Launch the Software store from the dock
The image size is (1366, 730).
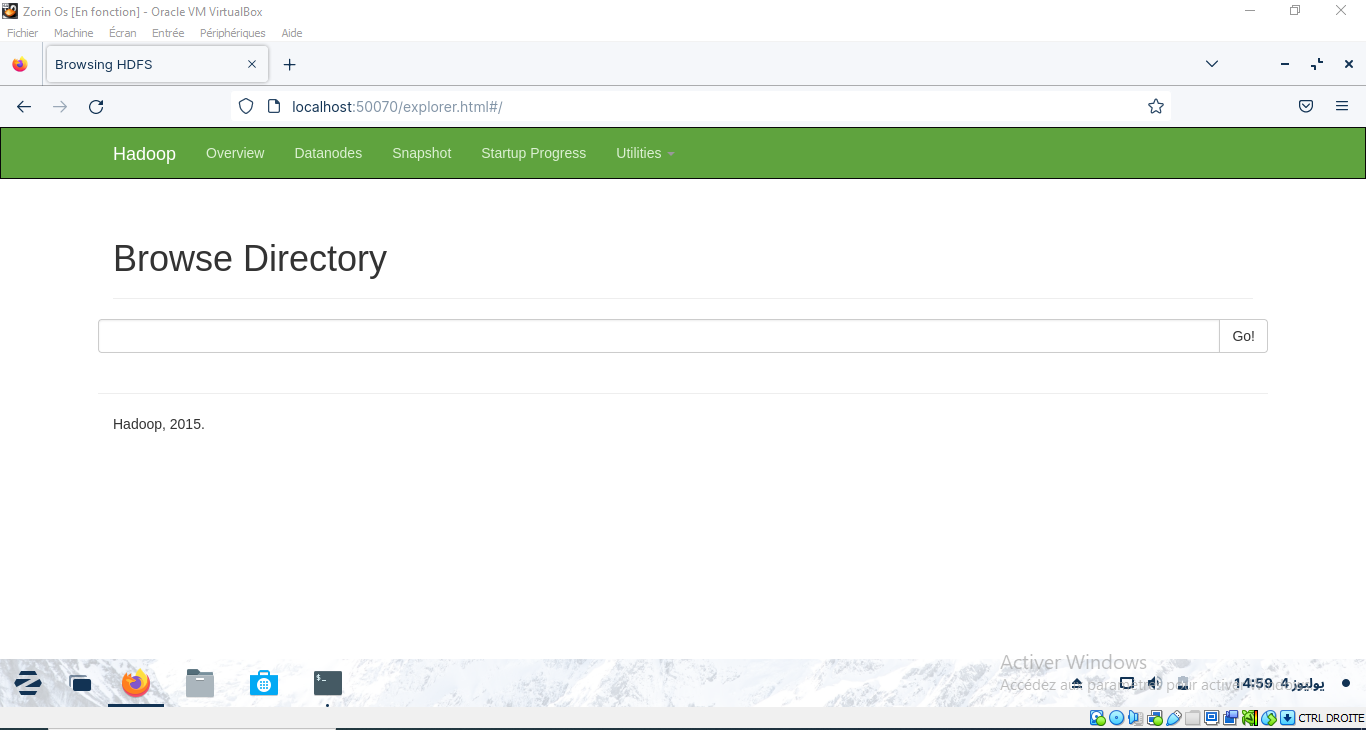(x=263, y=684)
